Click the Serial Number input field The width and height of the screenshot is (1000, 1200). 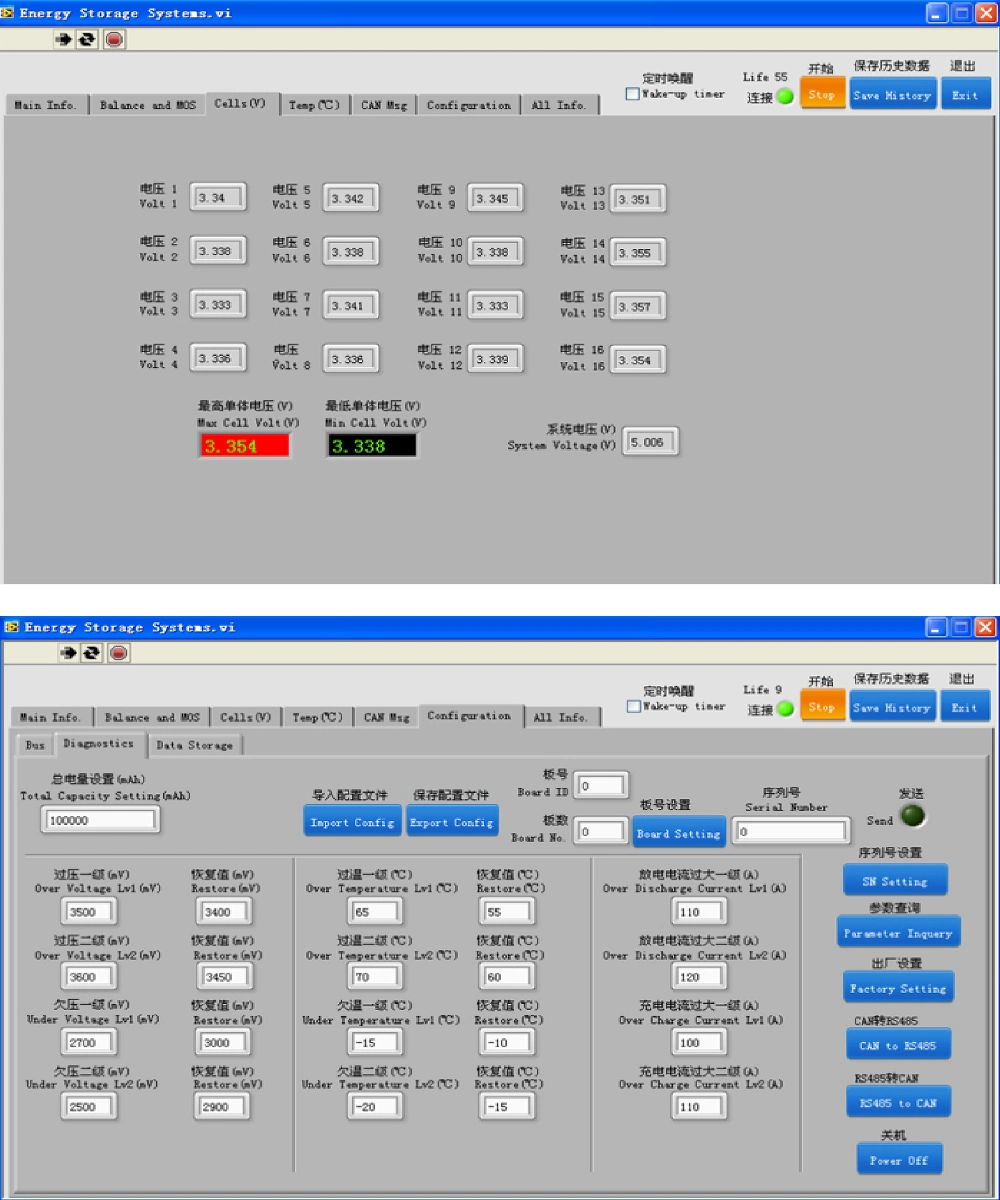[790, 831]
